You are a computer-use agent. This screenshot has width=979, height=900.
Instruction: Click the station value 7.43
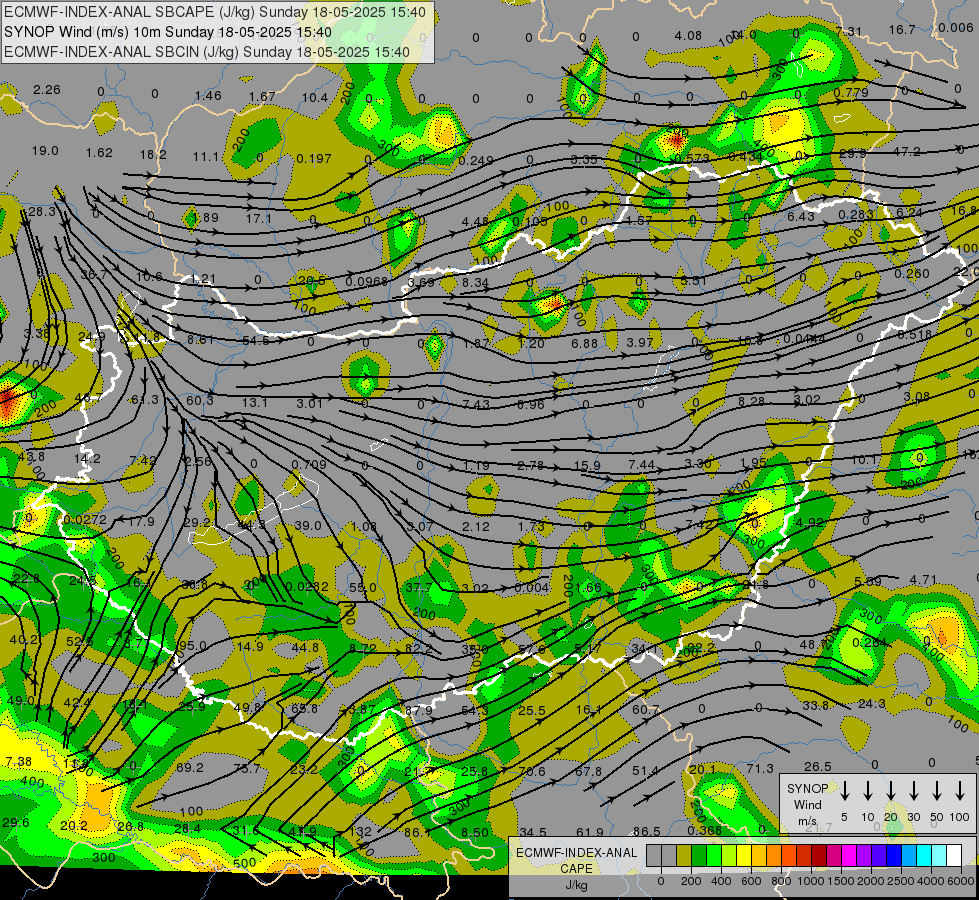[x=476, y=405]
